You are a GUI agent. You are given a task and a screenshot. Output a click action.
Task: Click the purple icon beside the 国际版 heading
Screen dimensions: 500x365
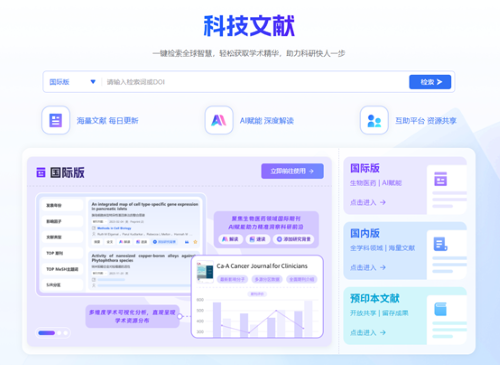(41, 172)
